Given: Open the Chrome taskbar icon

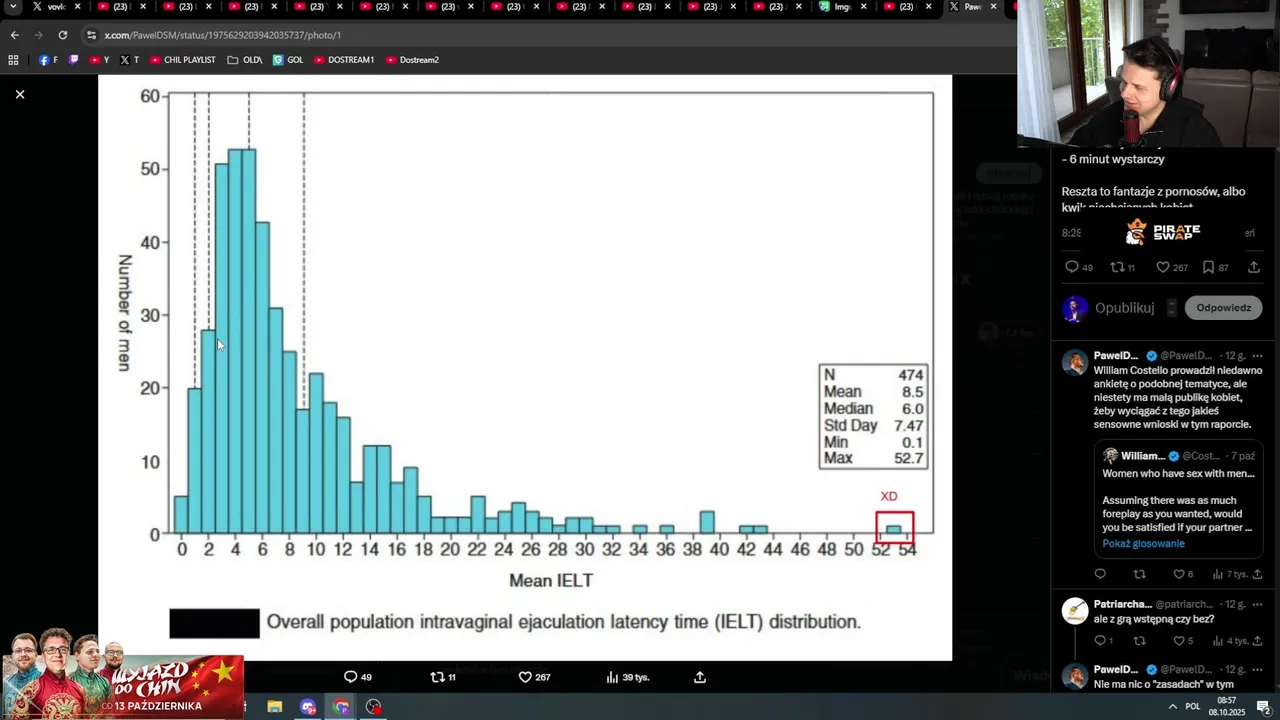Looking at the screenshot, I should [x=341, y=707].
